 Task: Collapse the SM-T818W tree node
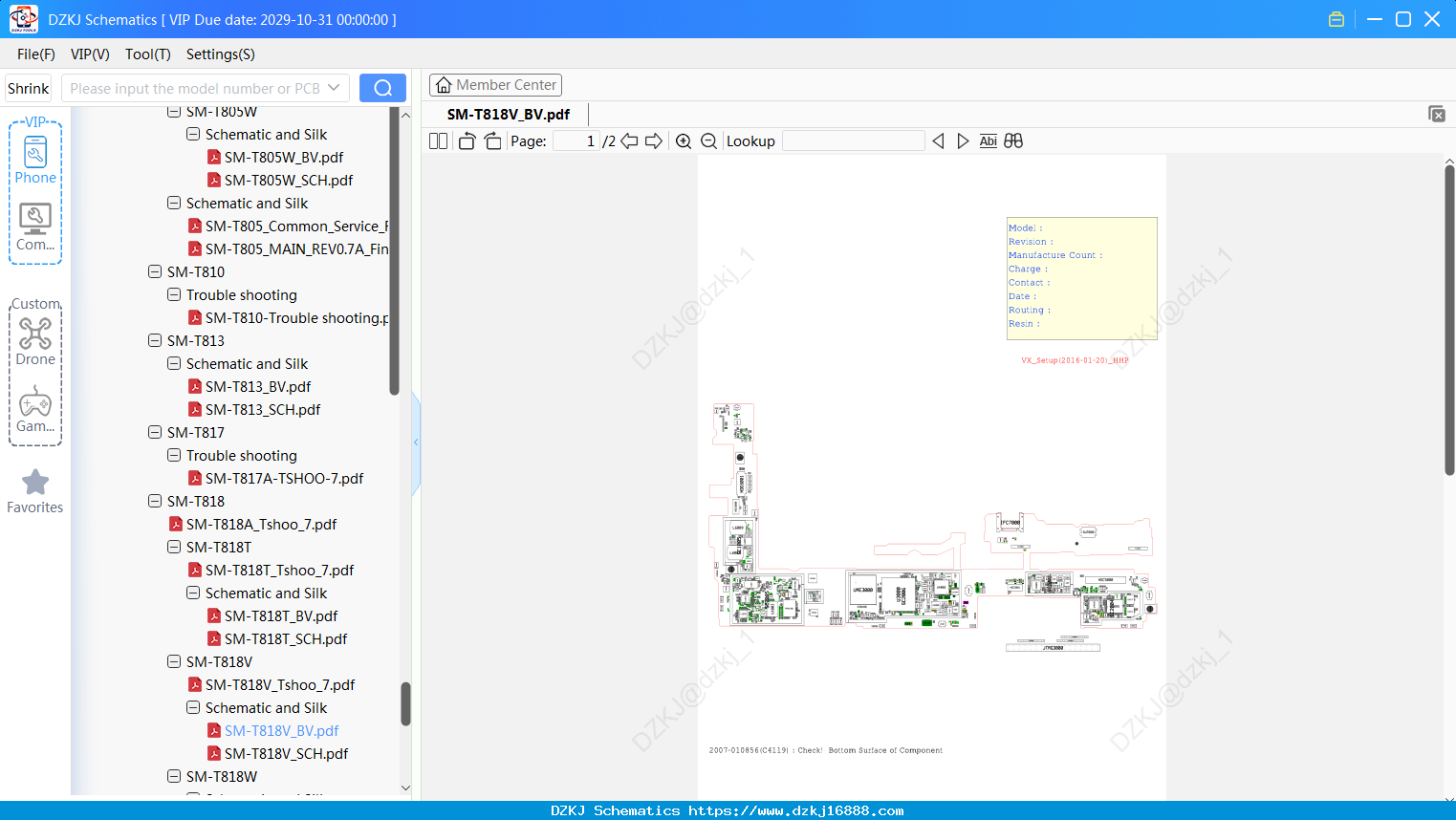(x=174, y=776)
